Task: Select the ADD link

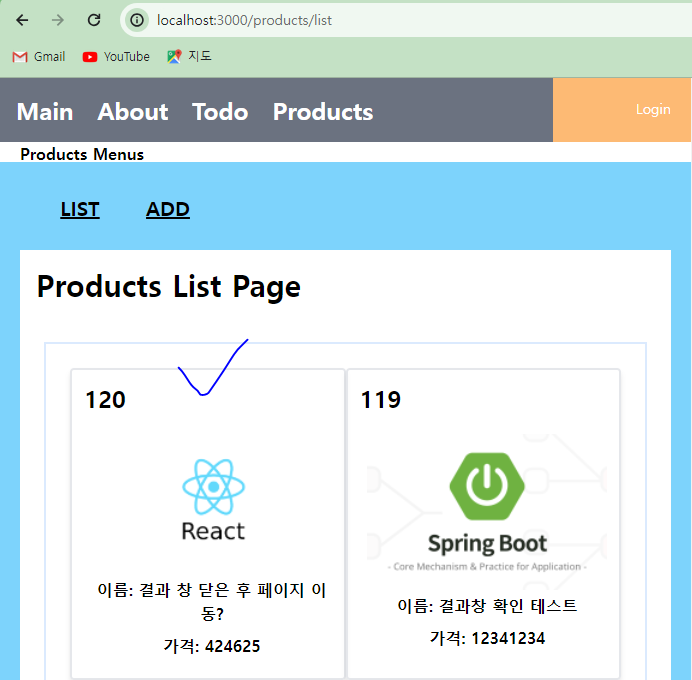Action: 168,209
